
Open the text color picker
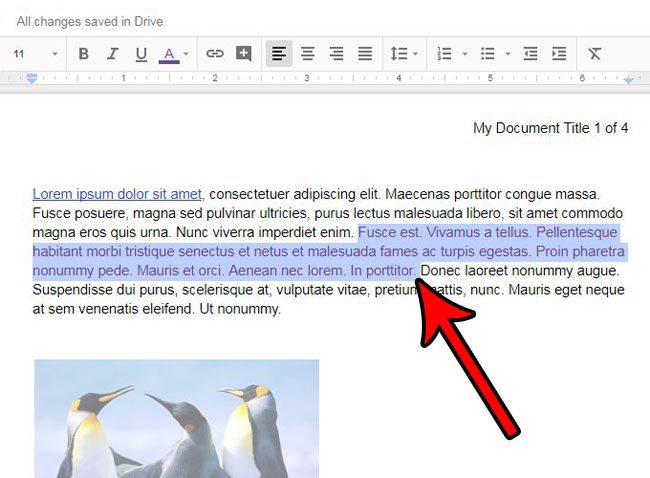169,54
